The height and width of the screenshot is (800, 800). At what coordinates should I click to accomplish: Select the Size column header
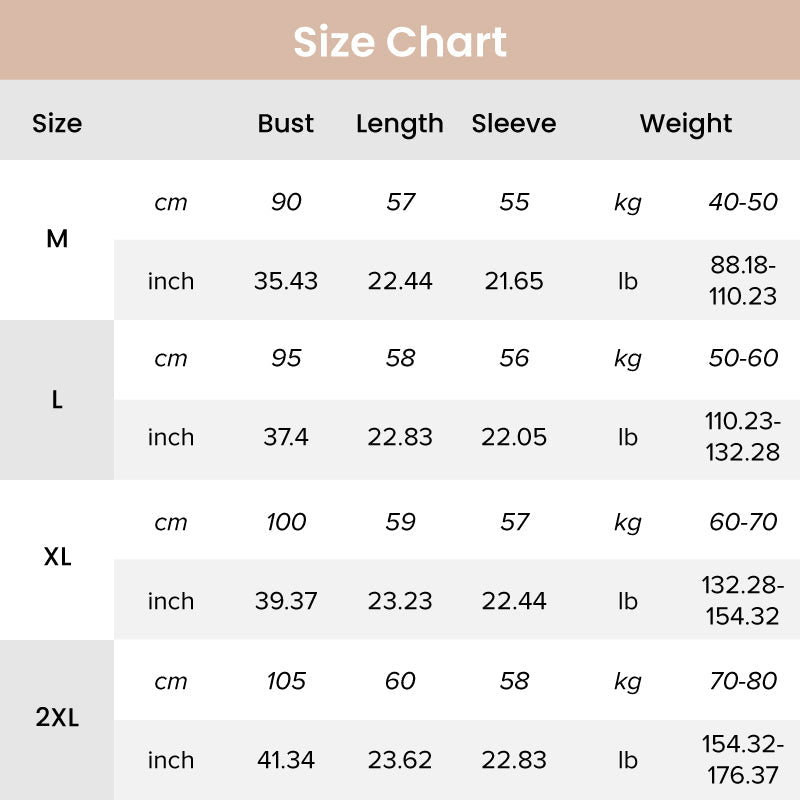coord(57,124)
